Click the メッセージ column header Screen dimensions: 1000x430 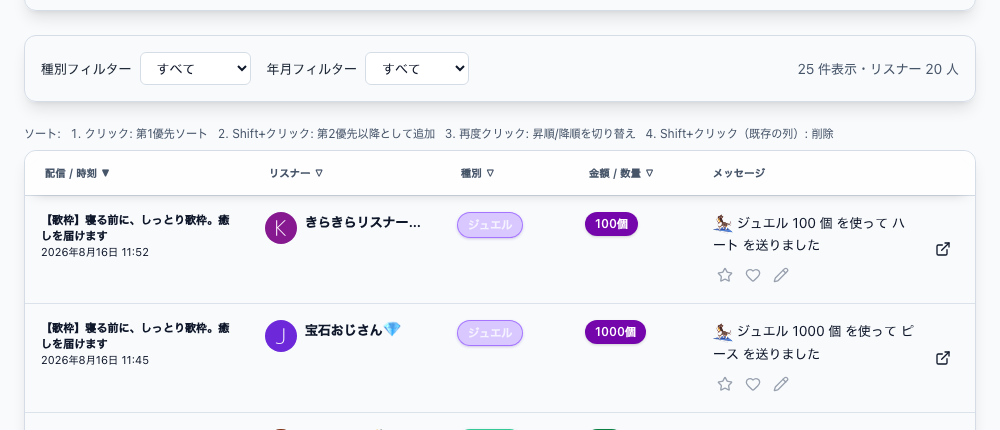click(739, 173)
